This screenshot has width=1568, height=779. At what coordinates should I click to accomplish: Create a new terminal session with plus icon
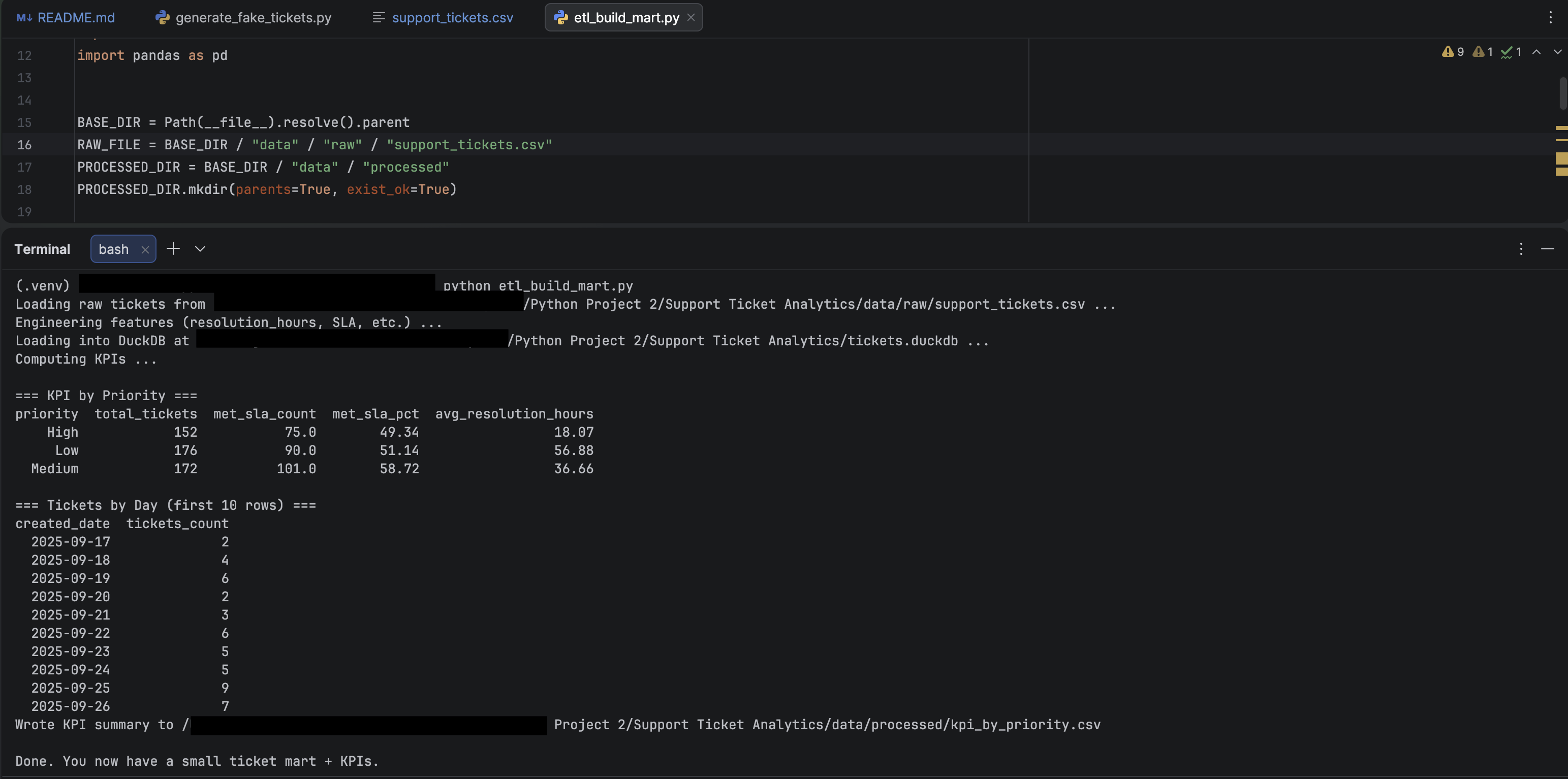click(173, 248)
